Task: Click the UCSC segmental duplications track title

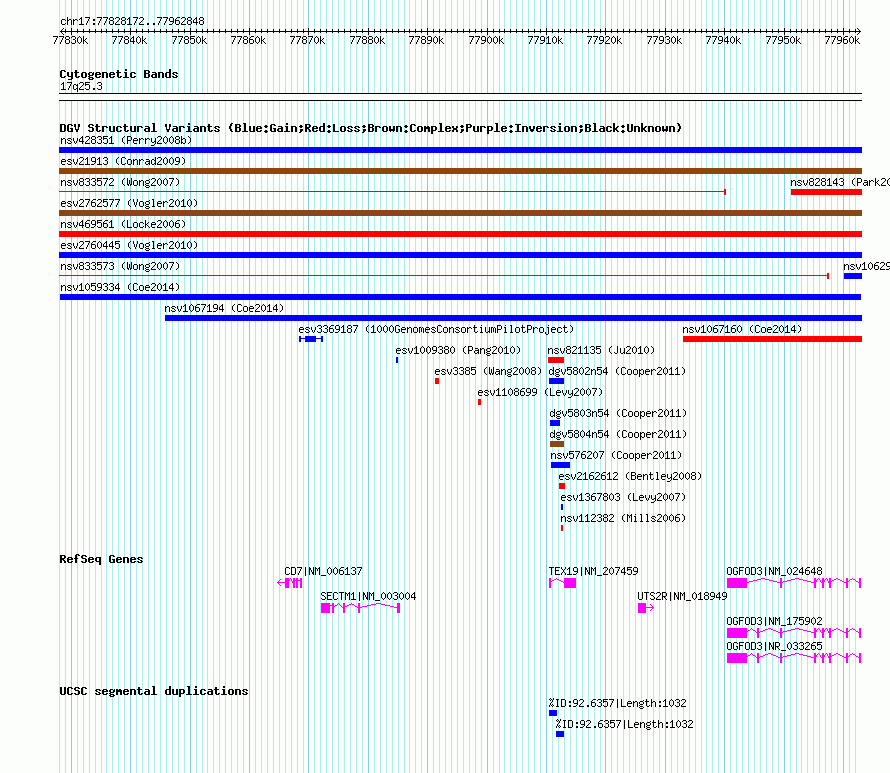Action: point(154,691)
